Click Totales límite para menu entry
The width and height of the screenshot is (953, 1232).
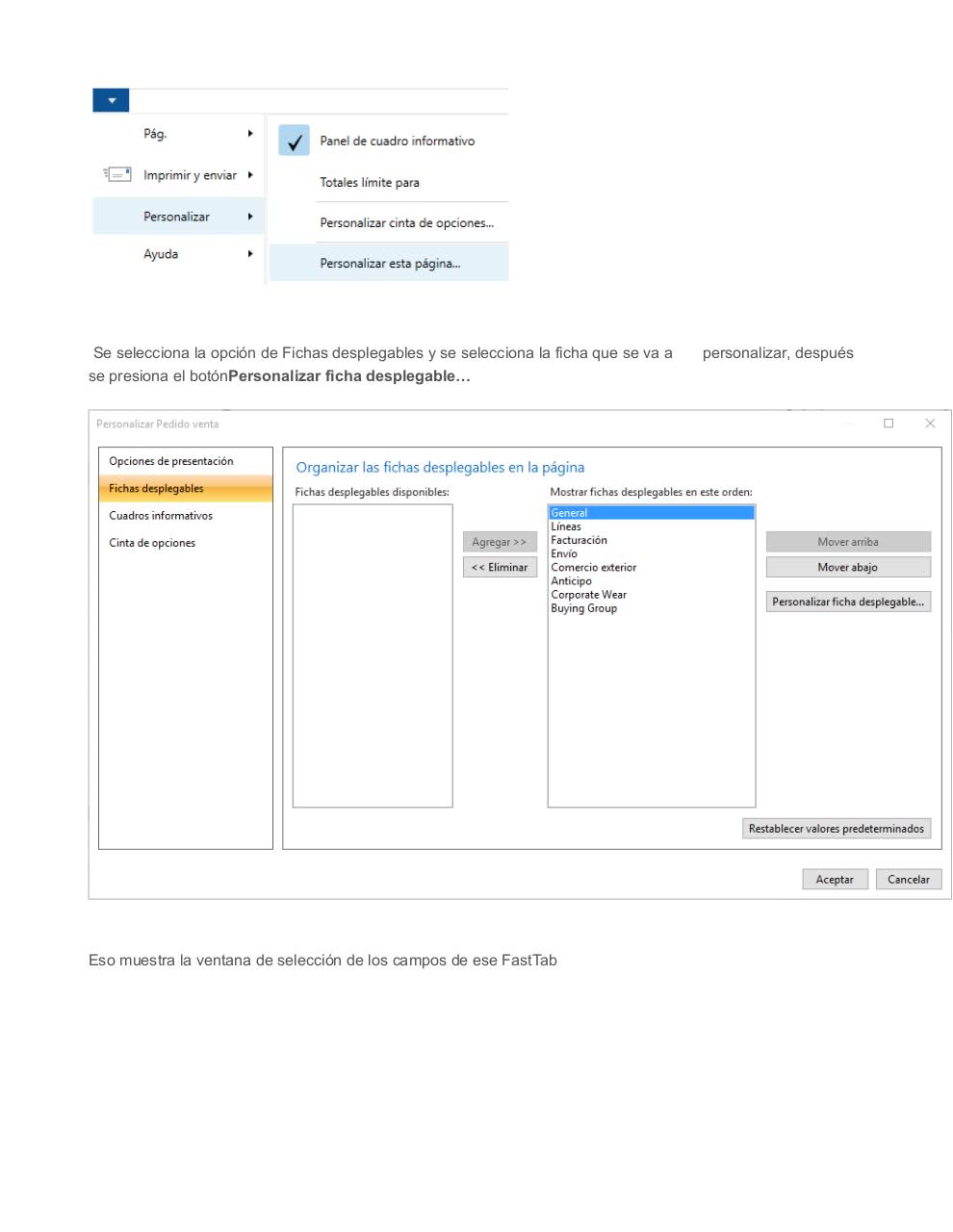pos(370,182)
